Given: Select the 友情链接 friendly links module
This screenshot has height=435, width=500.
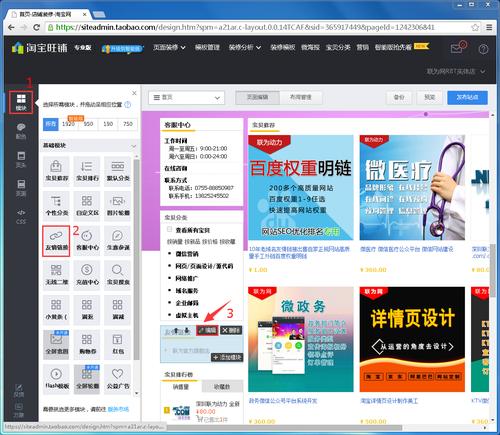Looking at the screenshot, I should pos(56,241).
